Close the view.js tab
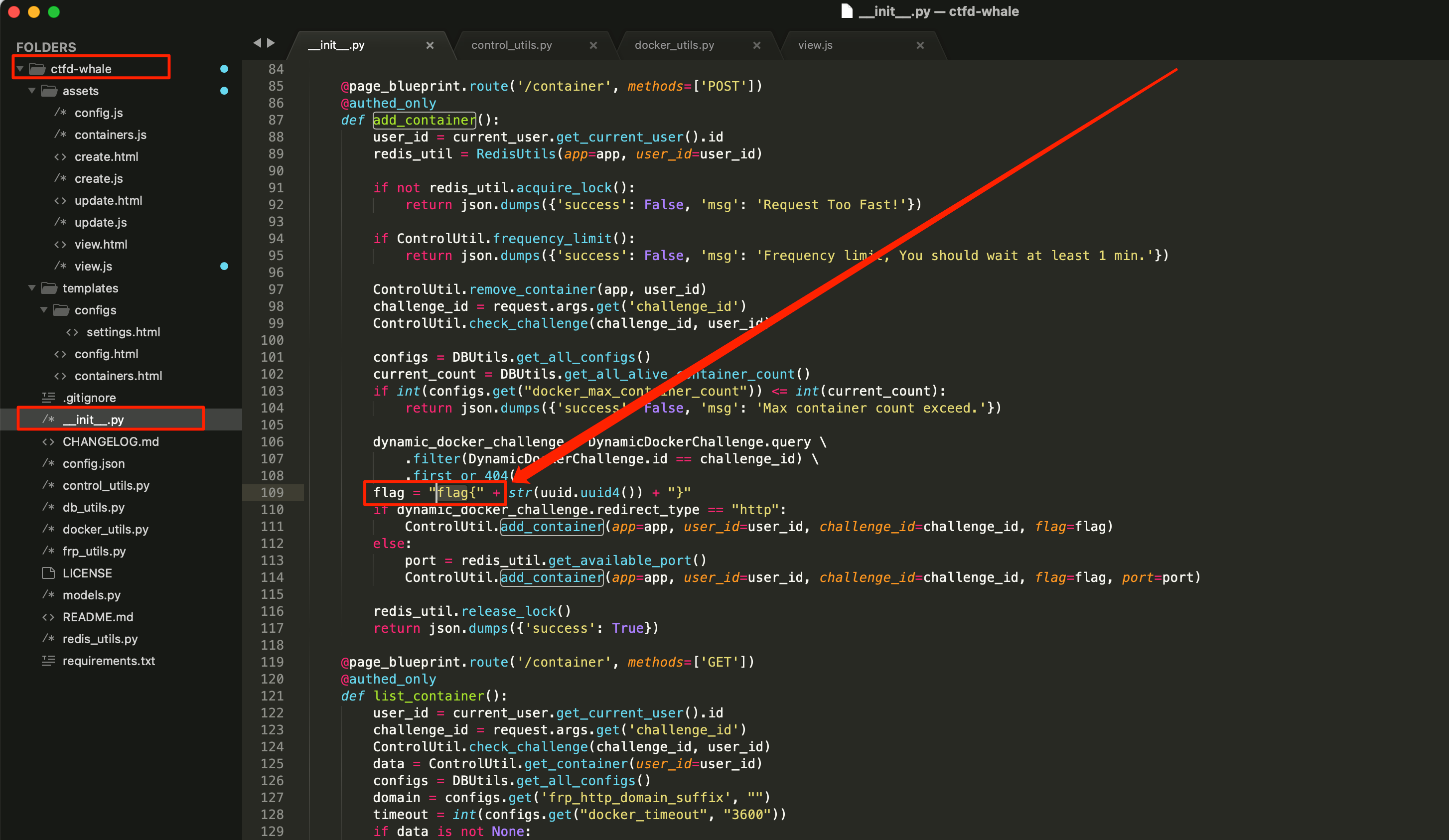Image resolution: width=1449 pixels, height=840 pixels. coord(920,45)
